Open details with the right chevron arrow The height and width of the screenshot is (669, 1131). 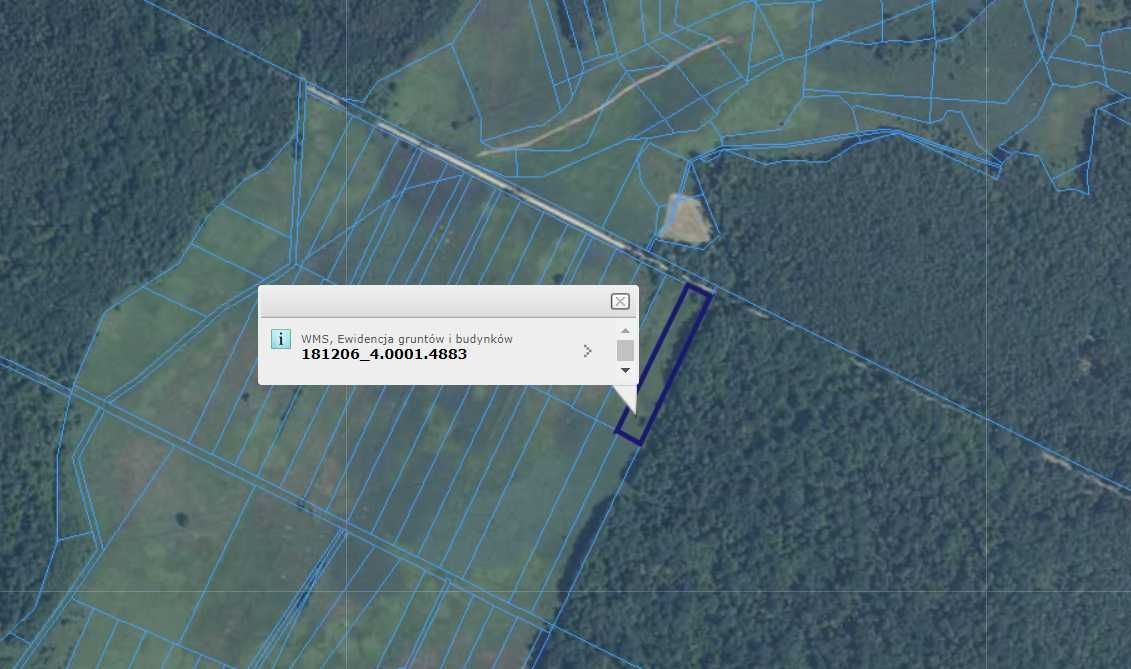[x=587, y=351]
